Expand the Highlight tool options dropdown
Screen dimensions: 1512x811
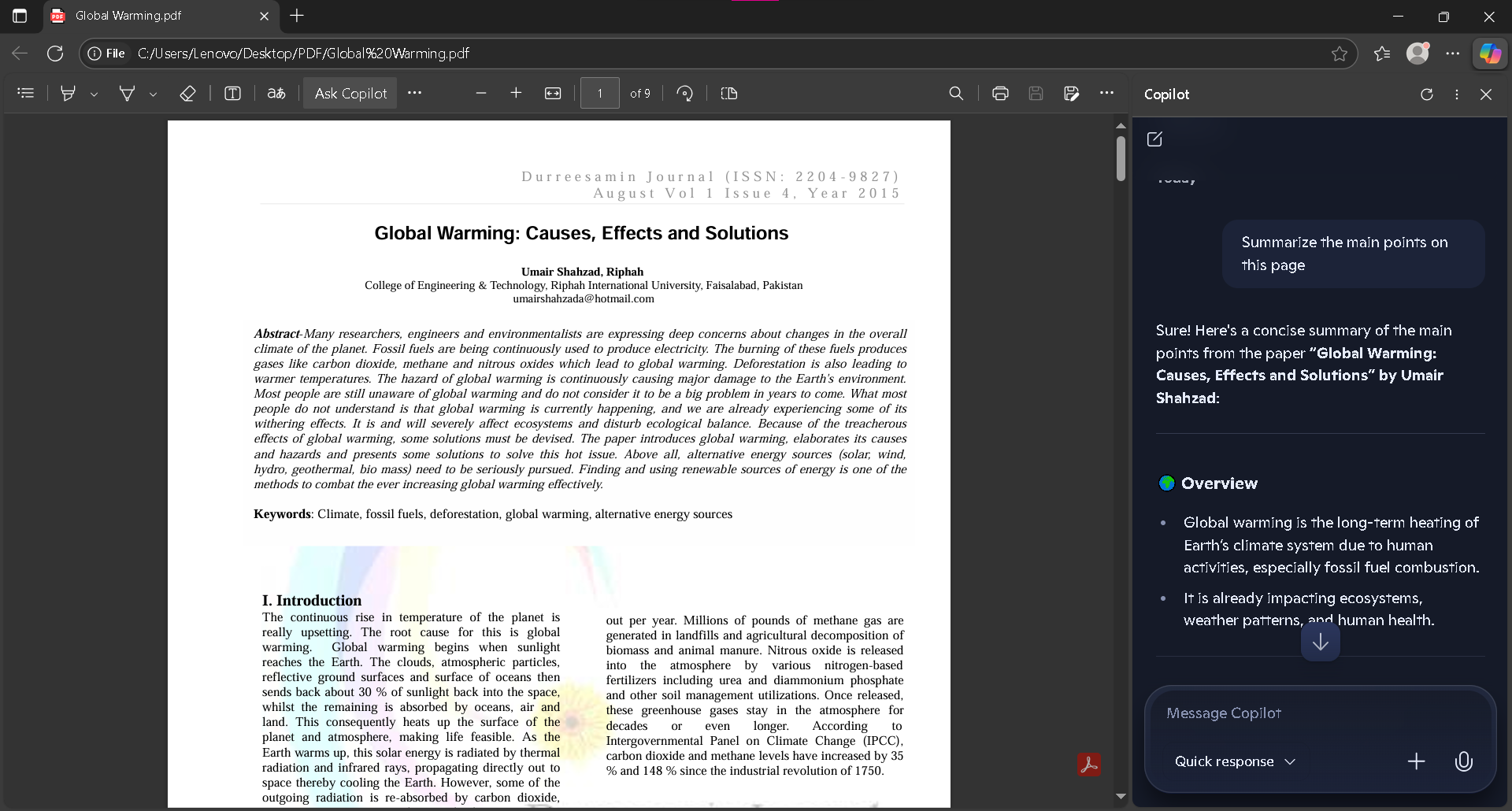94,94
